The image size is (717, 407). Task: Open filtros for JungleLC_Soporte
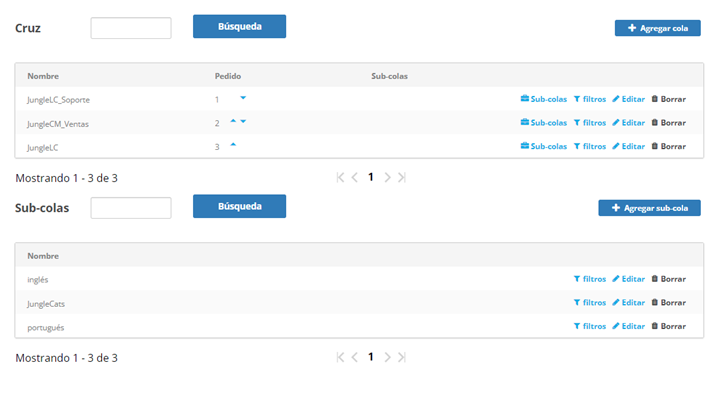(590, 99)
